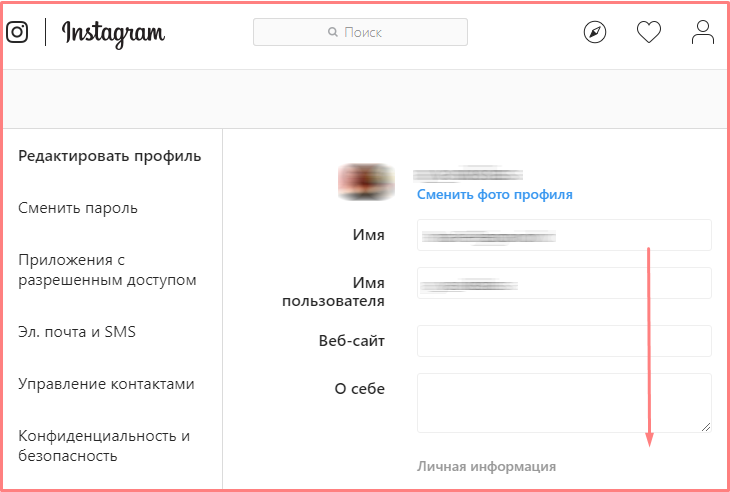
Task: Focus the Имя пользователя text field
Action: point(564,283)
